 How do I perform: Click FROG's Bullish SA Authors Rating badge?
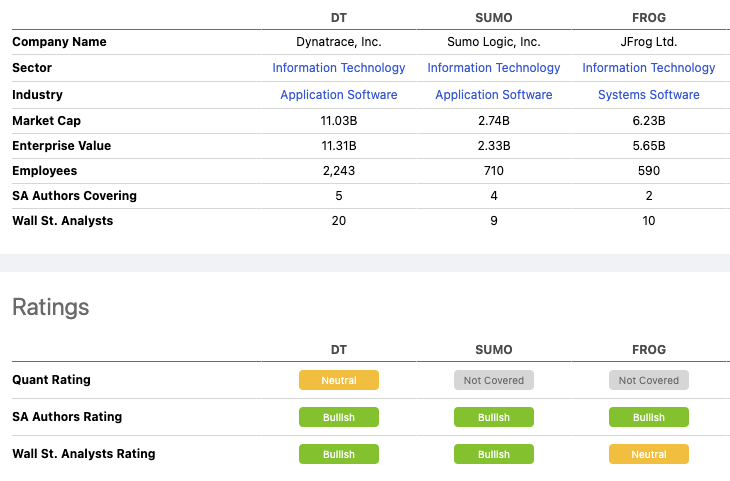point(649,417)
